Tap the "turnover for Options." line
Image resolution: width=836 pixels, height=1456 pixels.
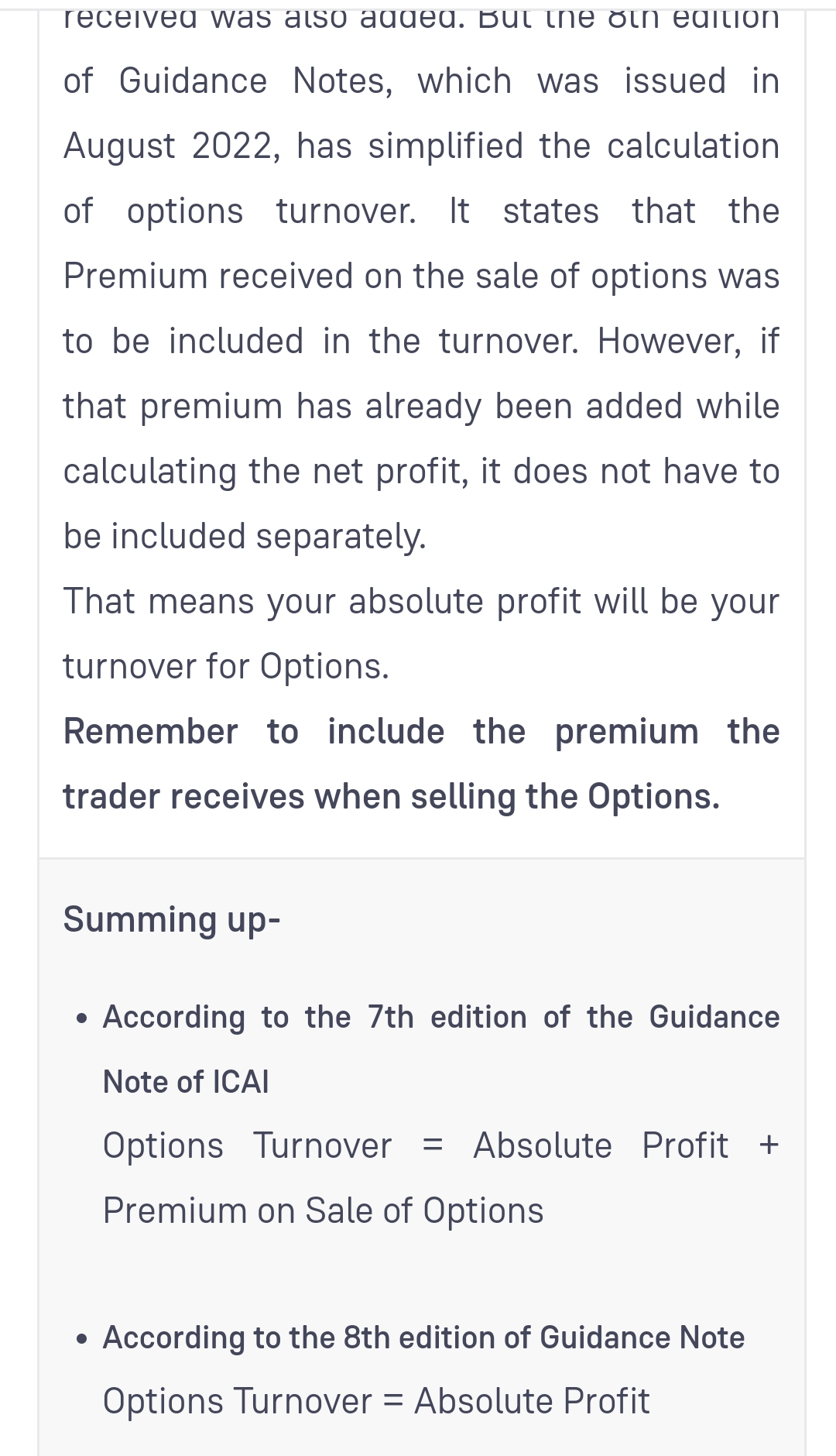point(225,667)
